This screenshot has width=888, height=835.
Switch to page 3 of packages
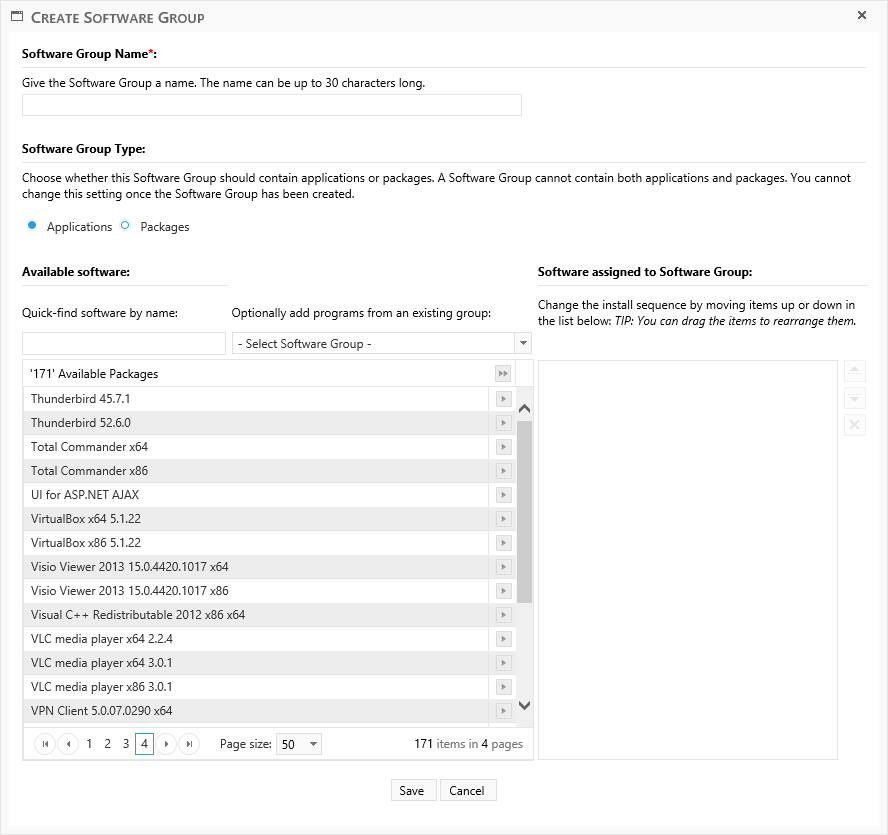(x=125, y=744)
